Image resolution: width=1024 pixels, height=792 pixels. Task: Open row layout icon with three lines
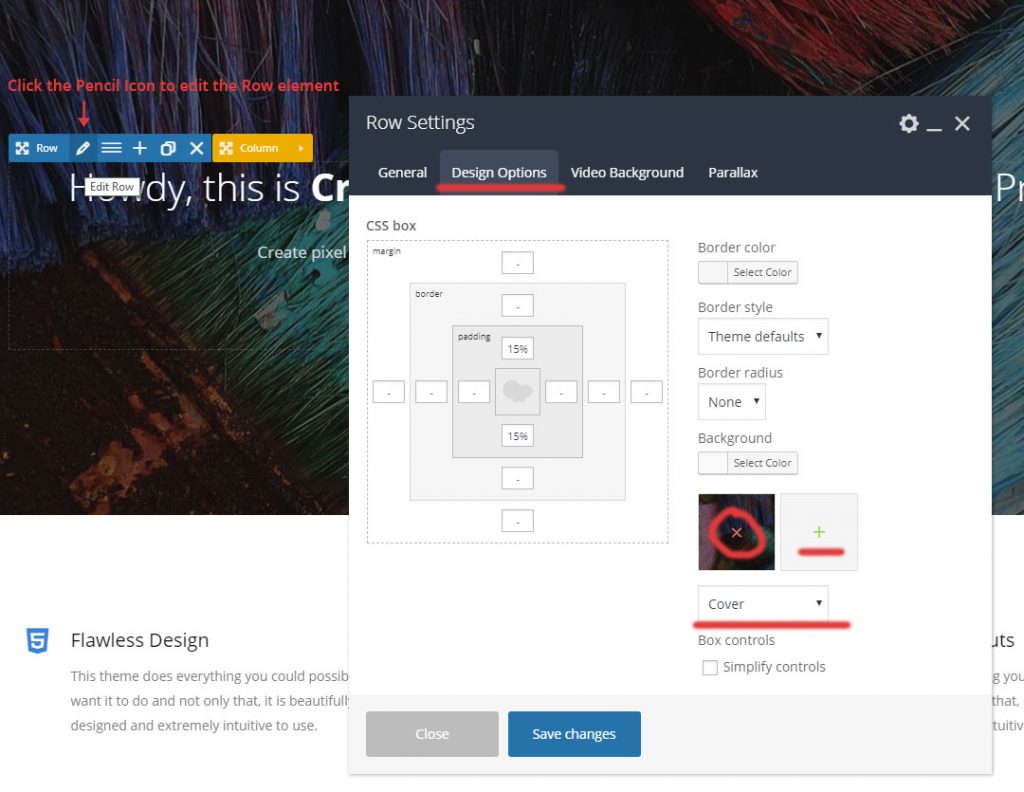pyautogui.click(x=112, y=148)
